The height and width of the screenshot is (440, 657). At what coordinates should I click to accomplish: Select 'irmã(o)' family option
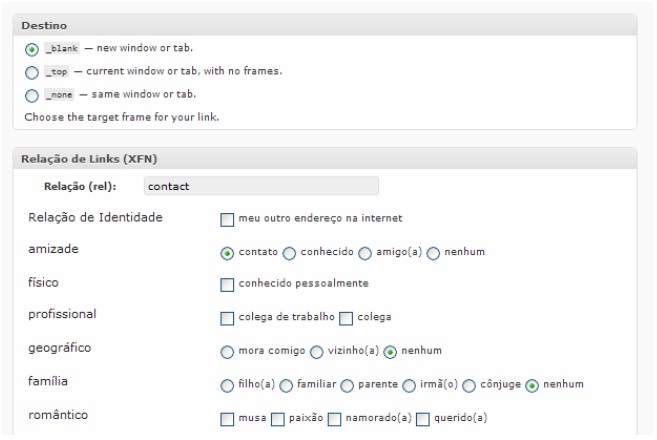[x=409, y=386]
